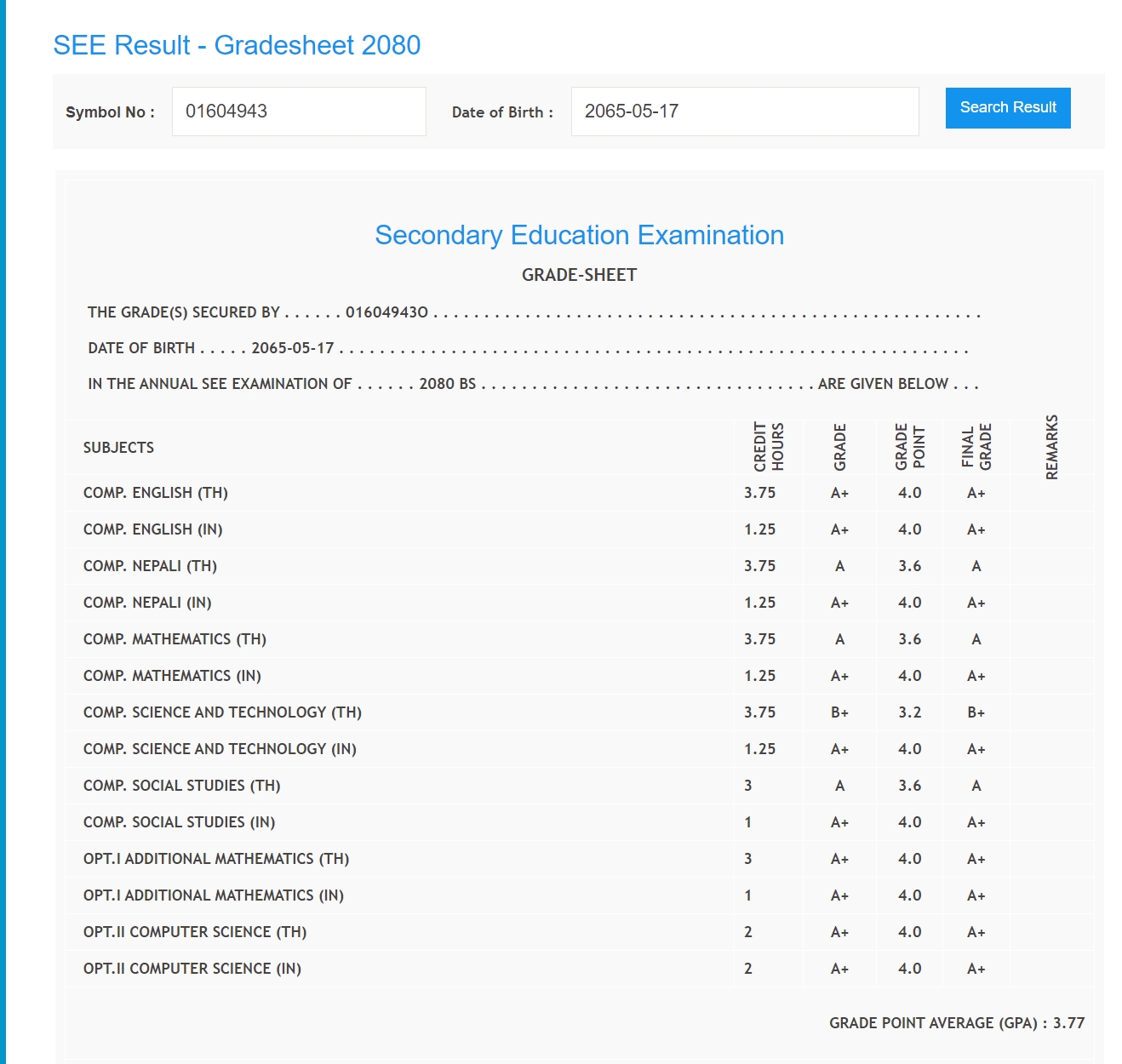1122x1064 pixels.
Task: Click the GRADE POINT column header
Action: pyautogui.click(x=909, y=447)
